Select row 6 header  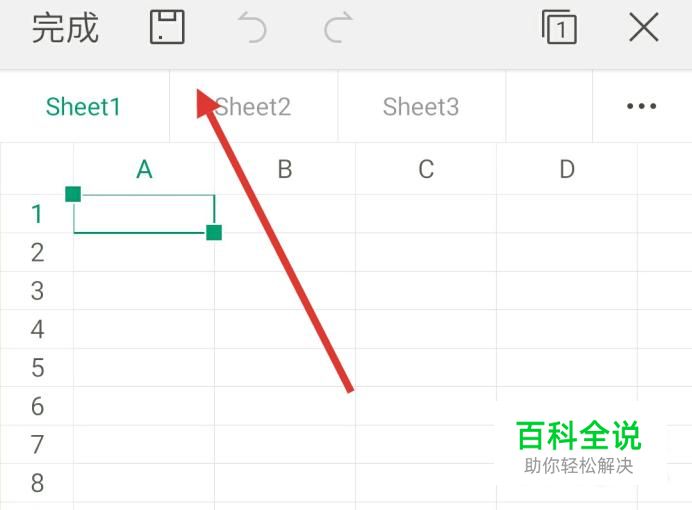tap(37, 406)
